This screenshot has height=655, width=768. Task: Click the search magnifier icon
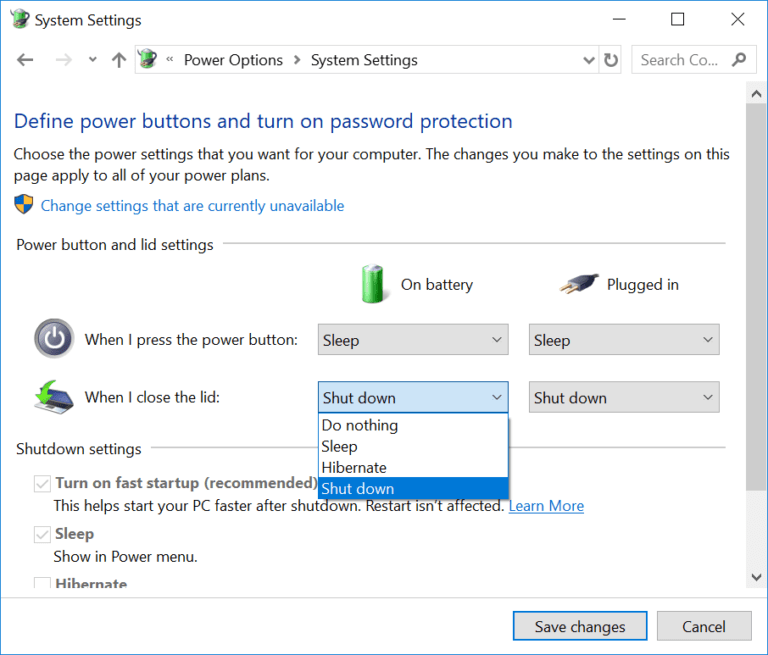click(739, 60)
